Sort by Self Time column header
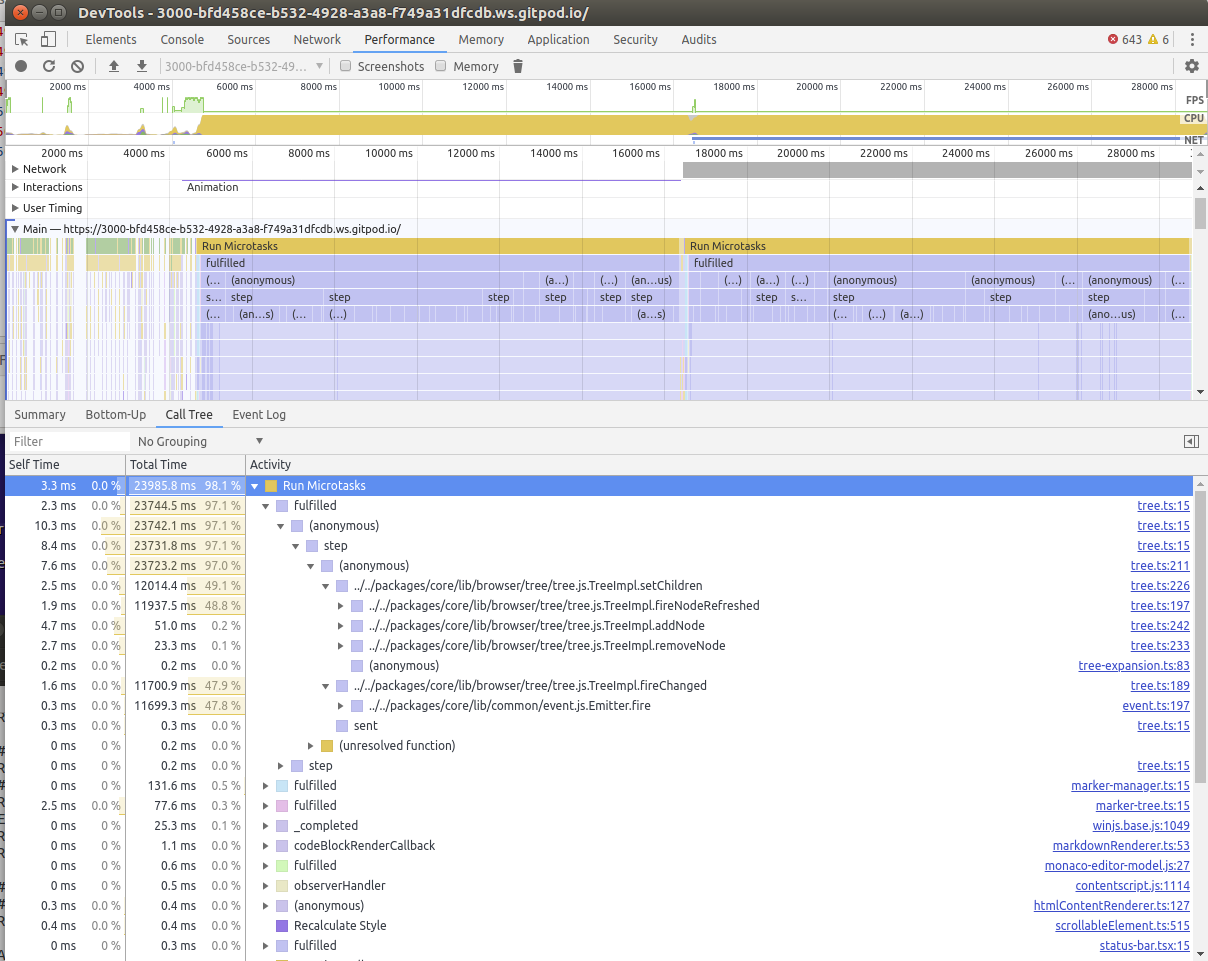This screenshot has width=1208, height=961. coord(64,465)
